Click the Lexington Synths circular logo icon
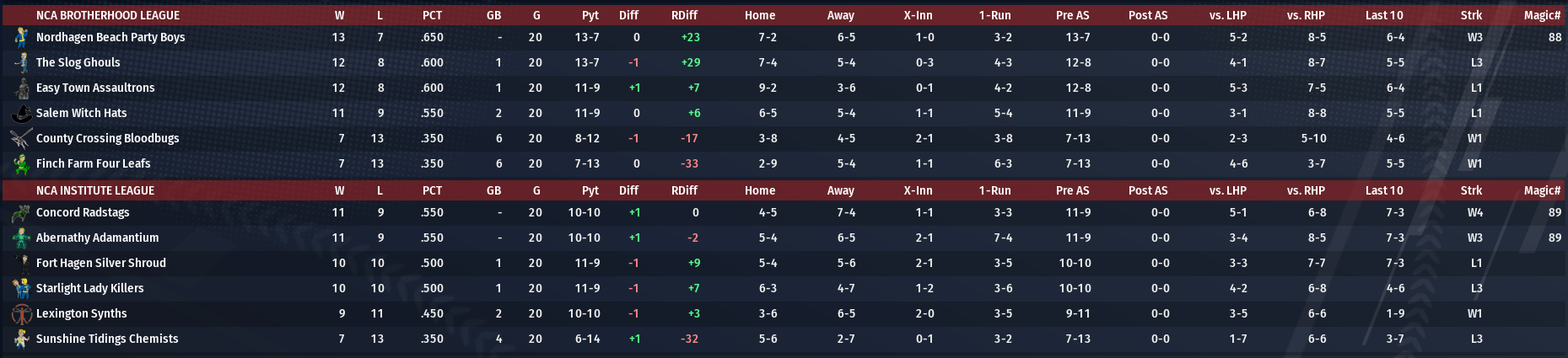 pos(21,313)
